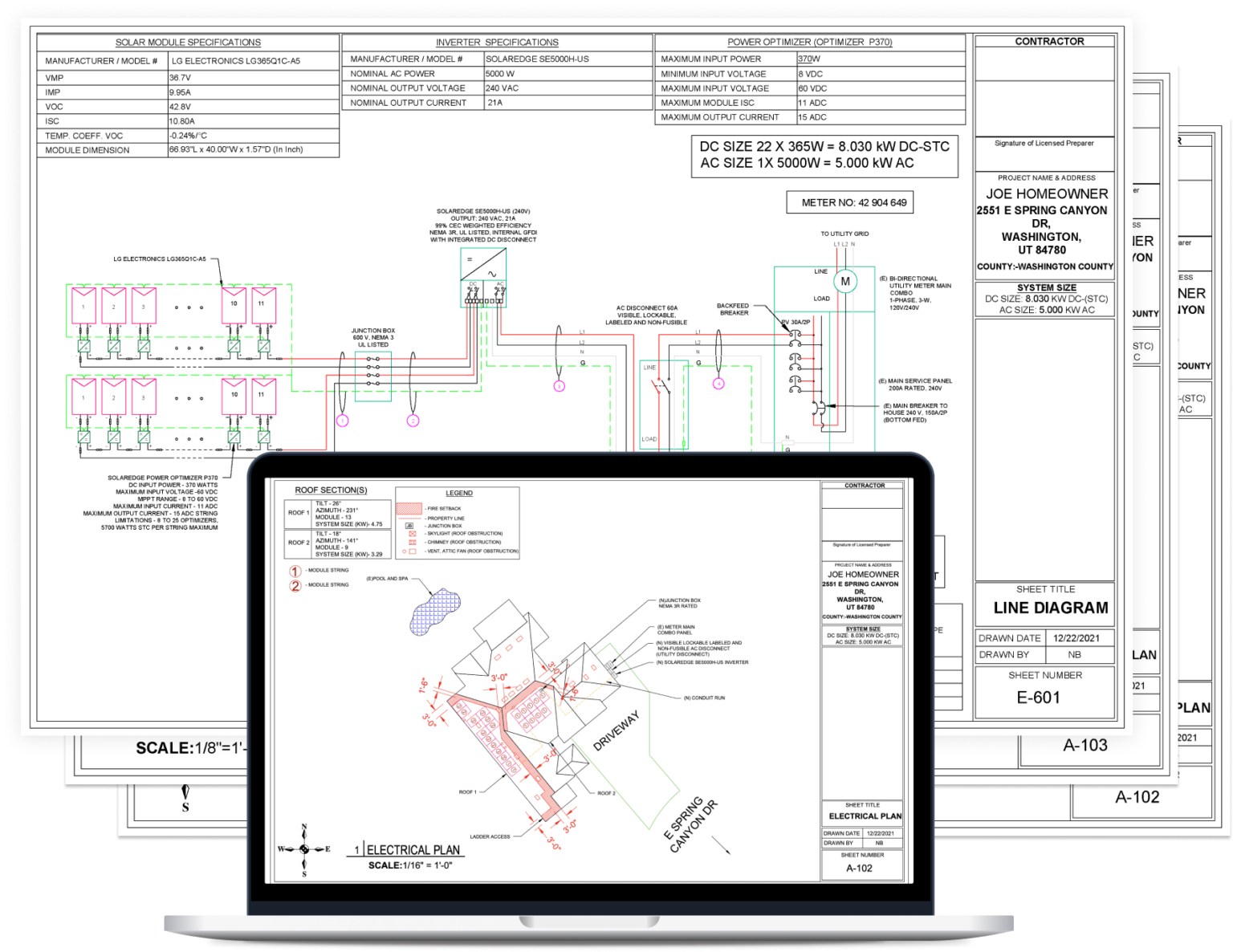Click the inverter symbol in the line diagram

pyautogui.click(x=483, y=264)
